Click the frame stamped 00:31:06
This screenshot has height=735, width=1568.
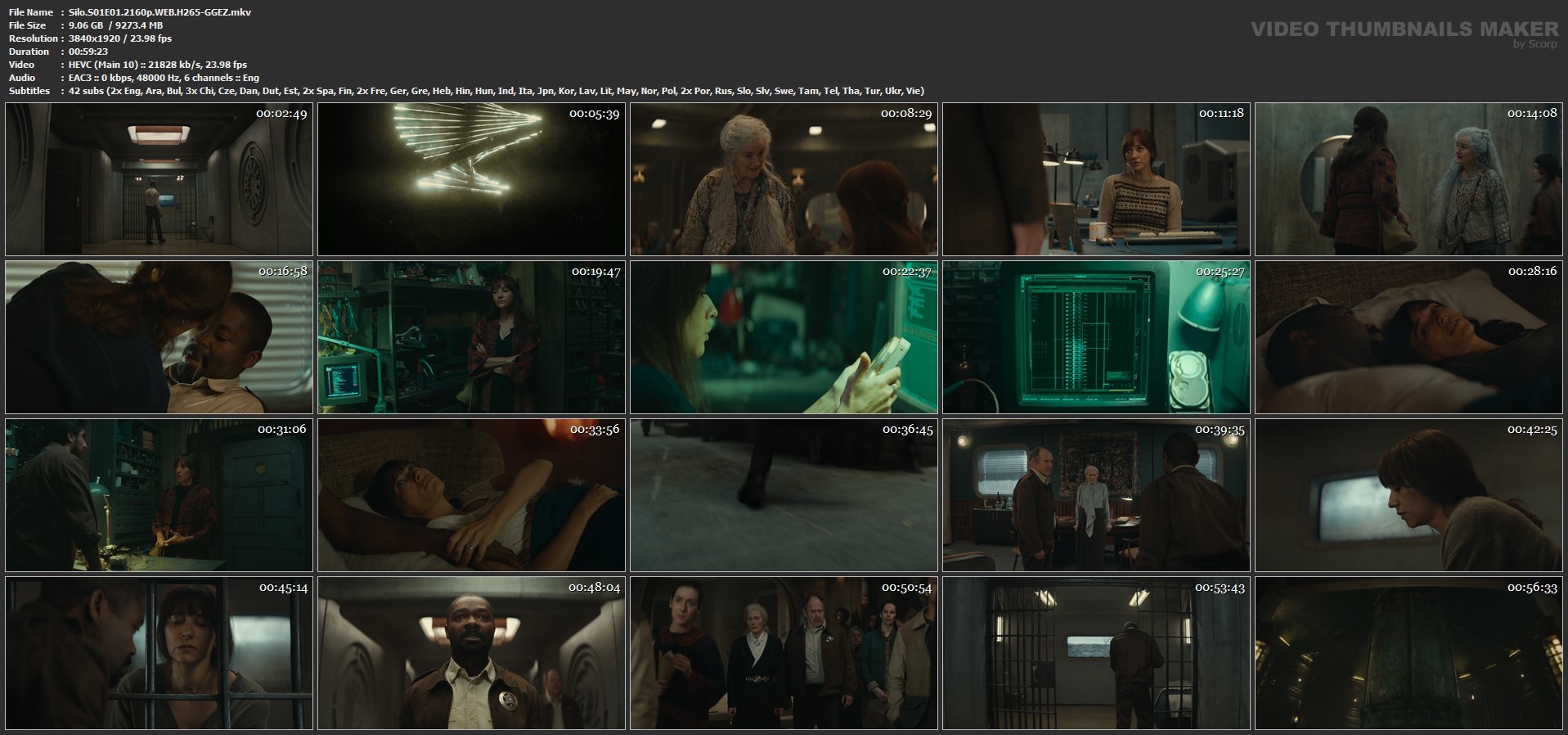pos(159,495)
